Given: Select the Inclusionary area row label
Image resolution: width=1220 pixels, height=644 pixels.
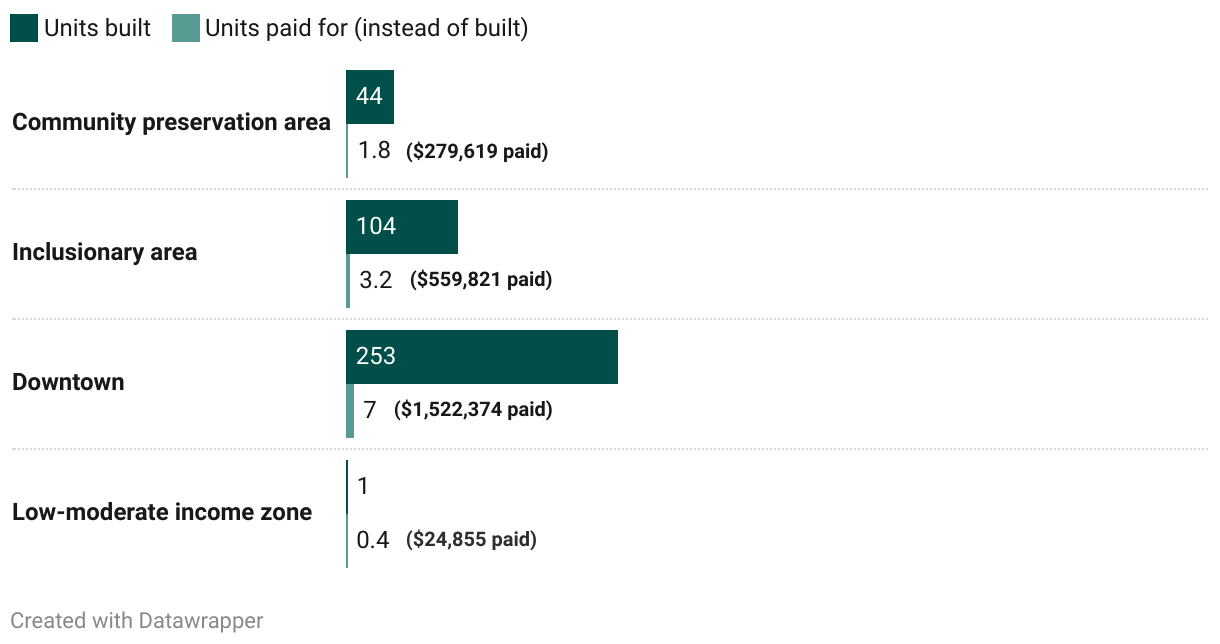Looking at the screenshot, I should [x=105, y=253].
